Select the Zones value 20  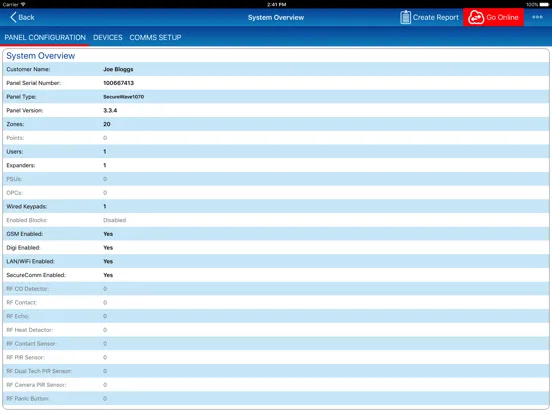point(107,124)
